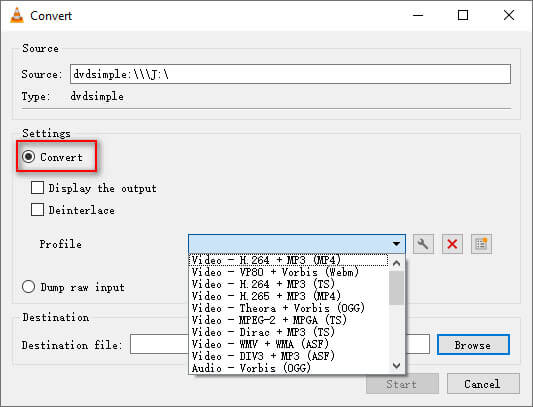
Task: Close the Convert window
Action: point(509,15)
